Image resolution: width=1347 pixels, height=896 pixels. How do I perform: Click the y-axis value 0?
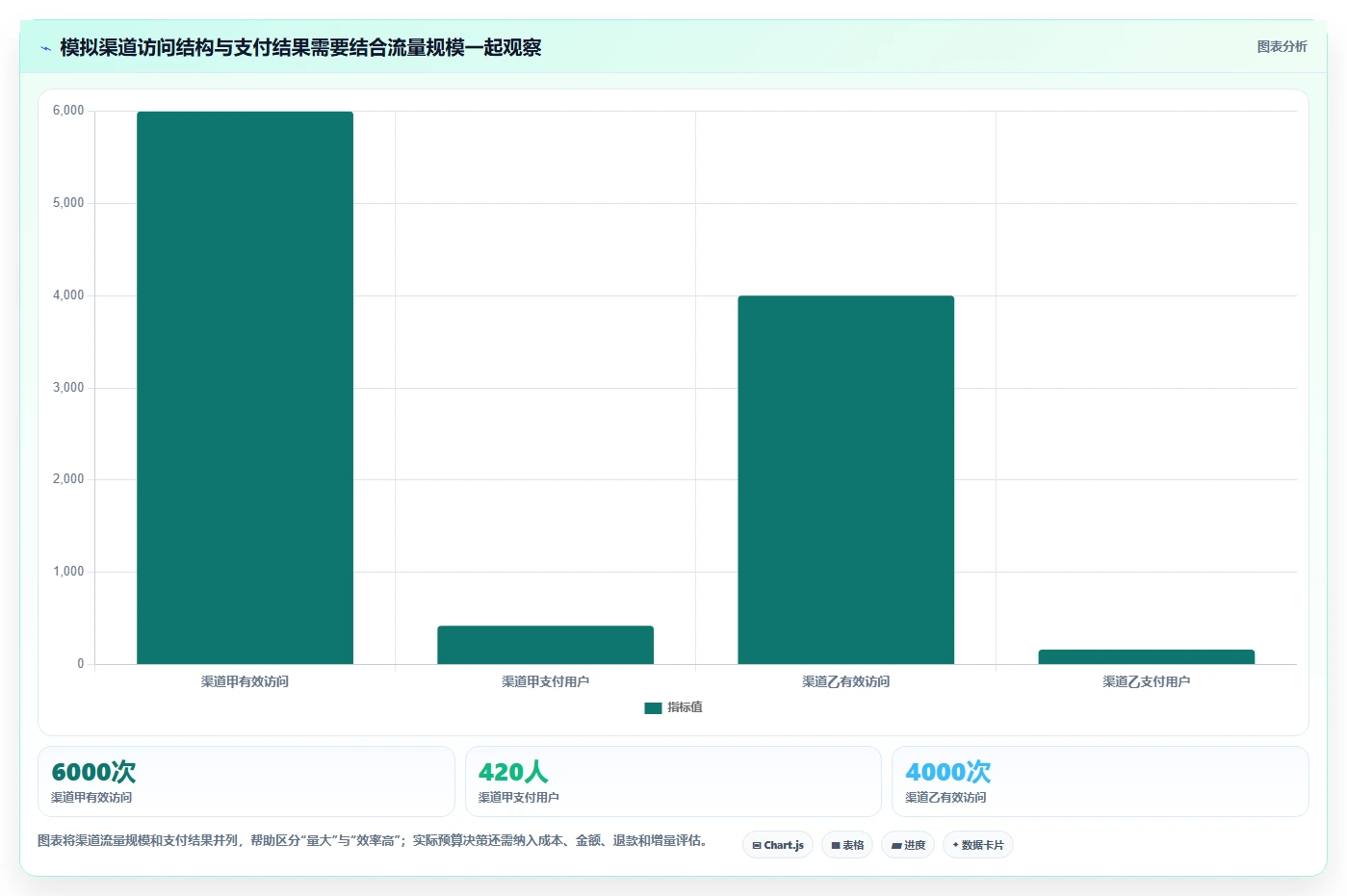tap(81, 664)
